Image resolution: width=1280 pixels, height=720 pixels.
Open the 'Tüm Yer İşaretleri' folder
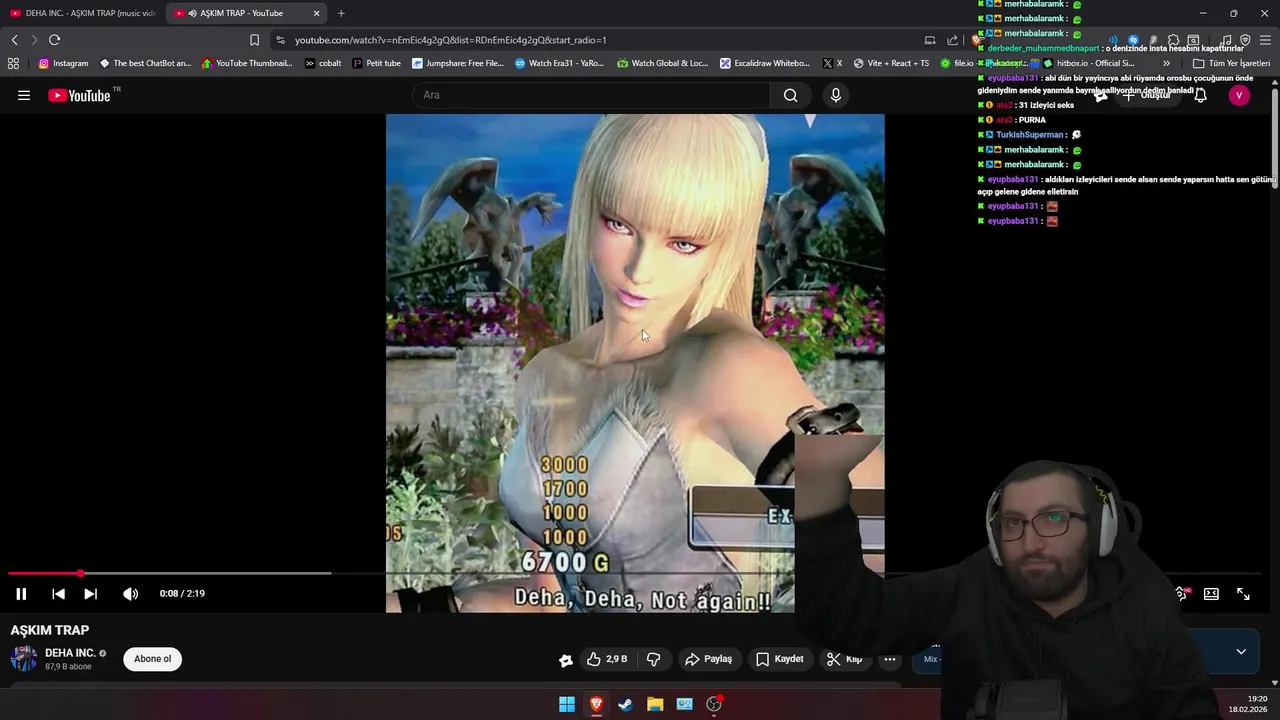click(1231, 63)
